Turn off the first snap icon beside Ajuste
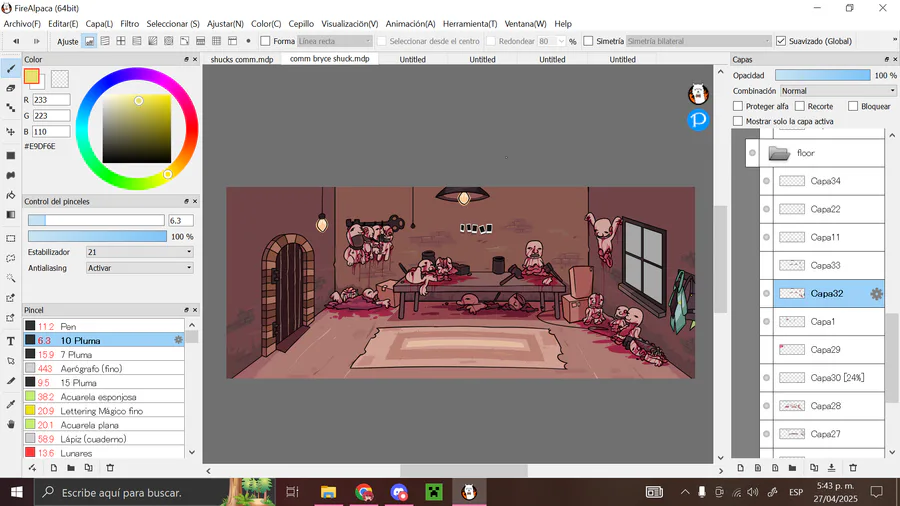 [x=89, y=41]
